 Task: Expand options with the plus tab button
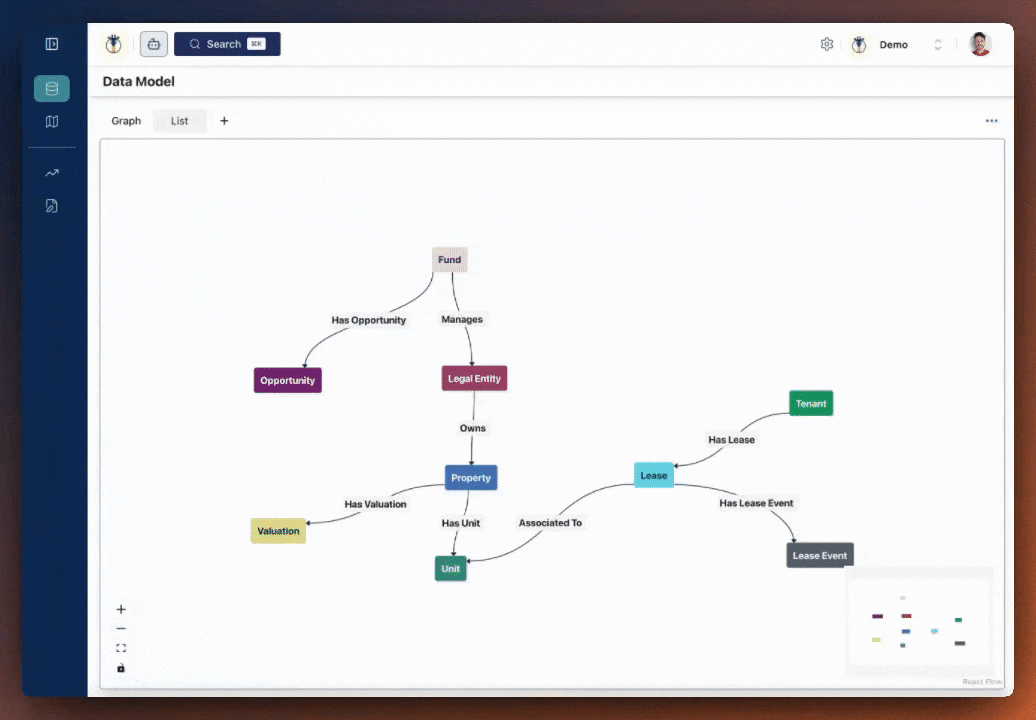coord(224,120)
